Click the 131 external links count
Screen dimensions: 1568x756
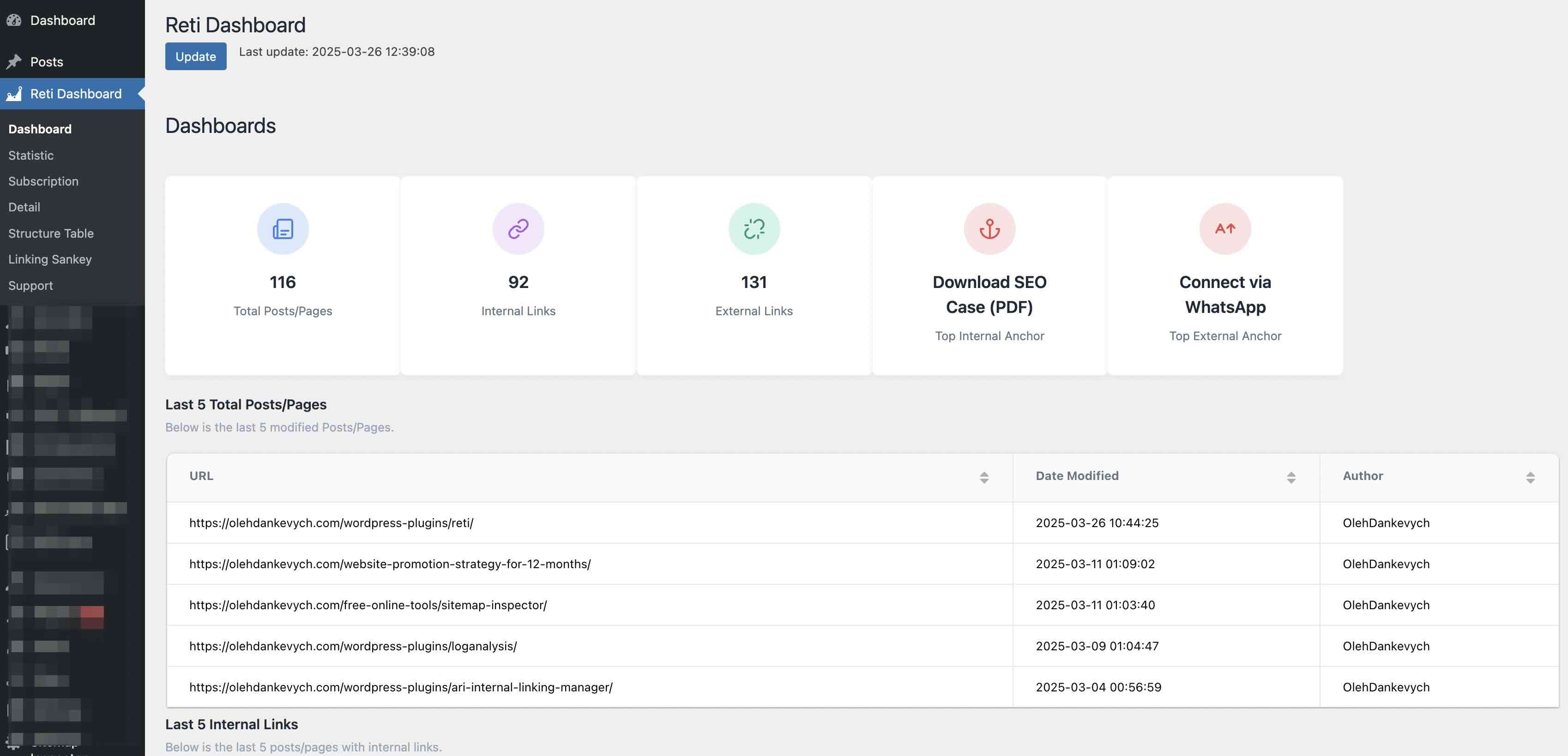point(754,282)
